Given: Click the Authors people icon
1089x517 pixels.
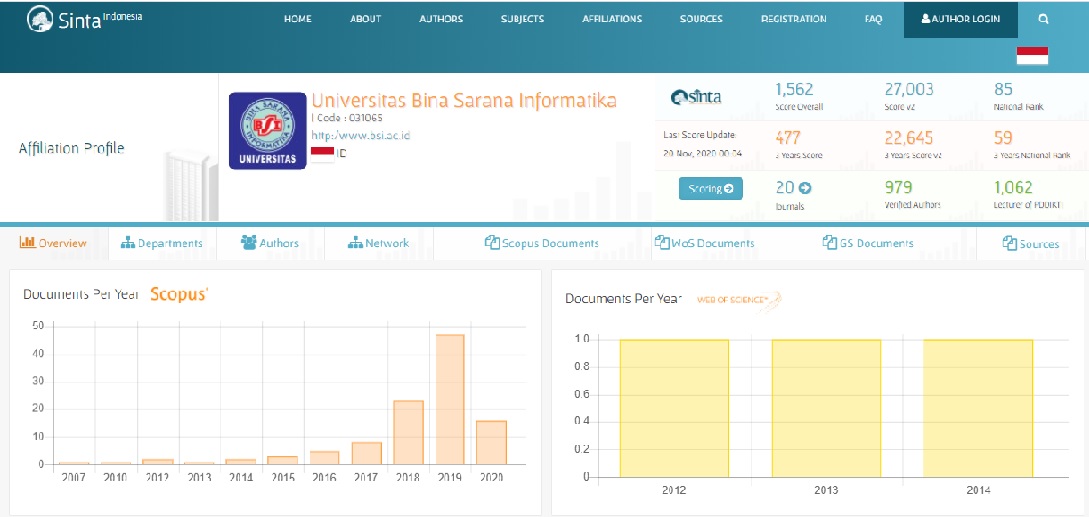Looking at the screenshot, I should pyautogui.click(x=249, y=243).
